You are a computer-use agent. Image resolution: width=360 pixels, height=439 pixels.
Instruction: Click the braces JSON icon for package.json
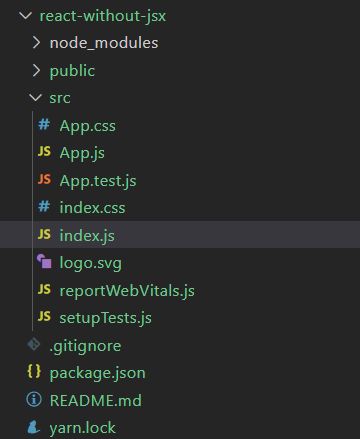click(34, 371)
